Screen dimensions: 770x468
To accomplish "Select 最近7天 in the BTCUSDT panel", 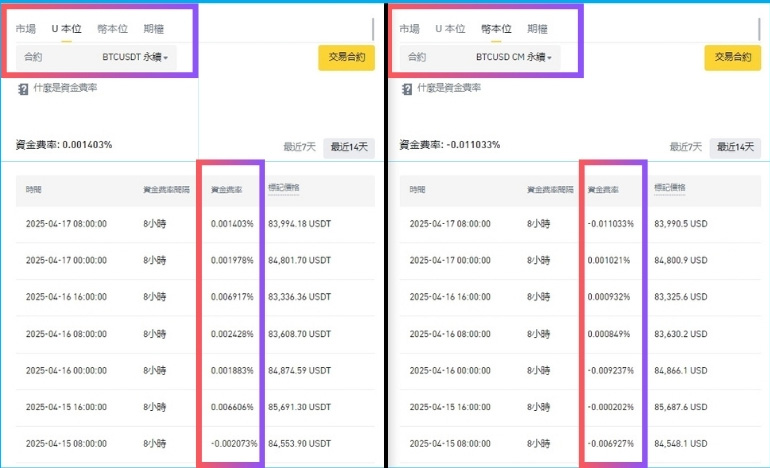I will pyautogui.click(x=298, y=147).
